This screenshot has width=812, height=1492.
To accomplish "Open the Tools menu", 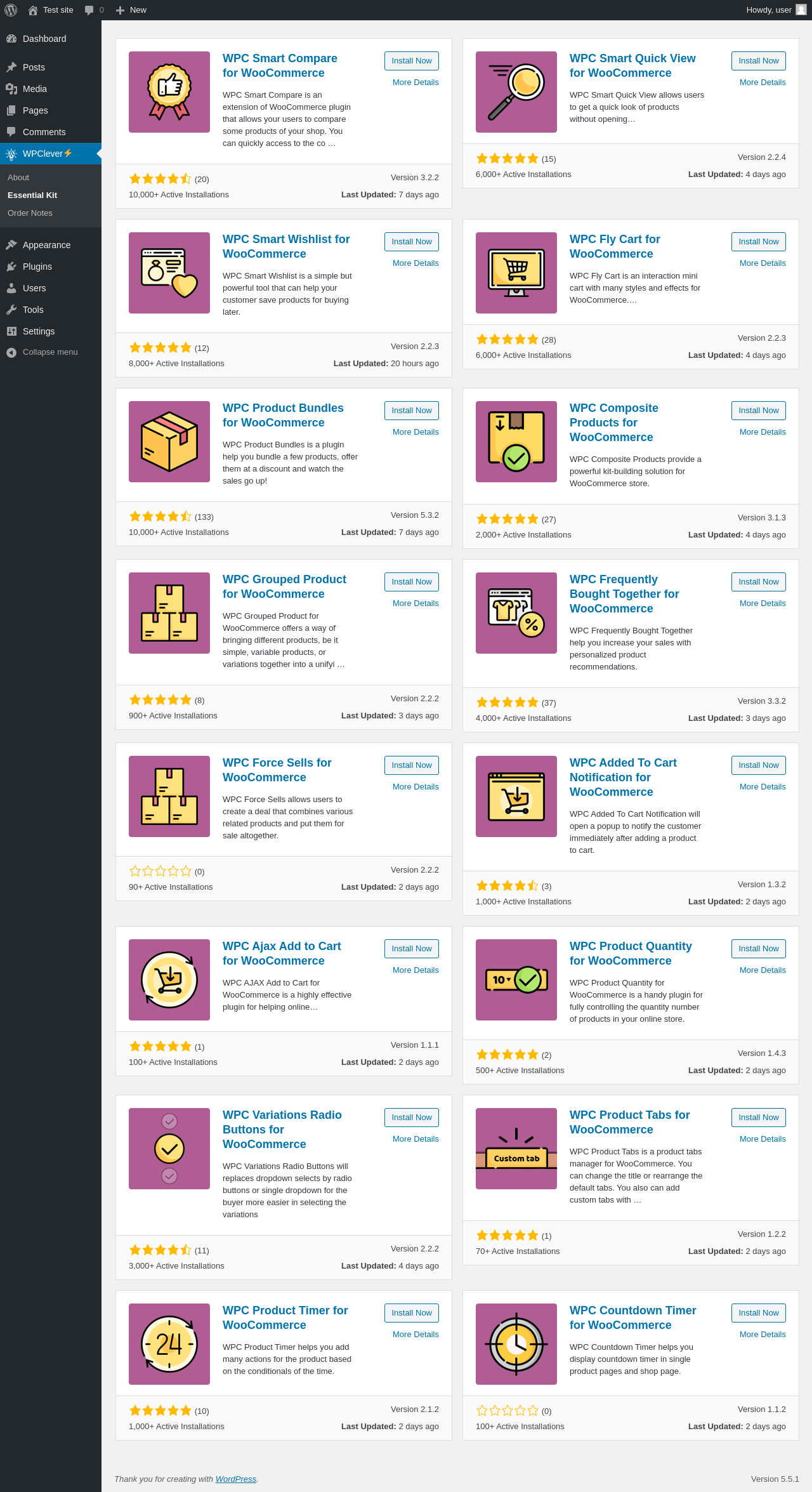I will (x=51, y=310).
